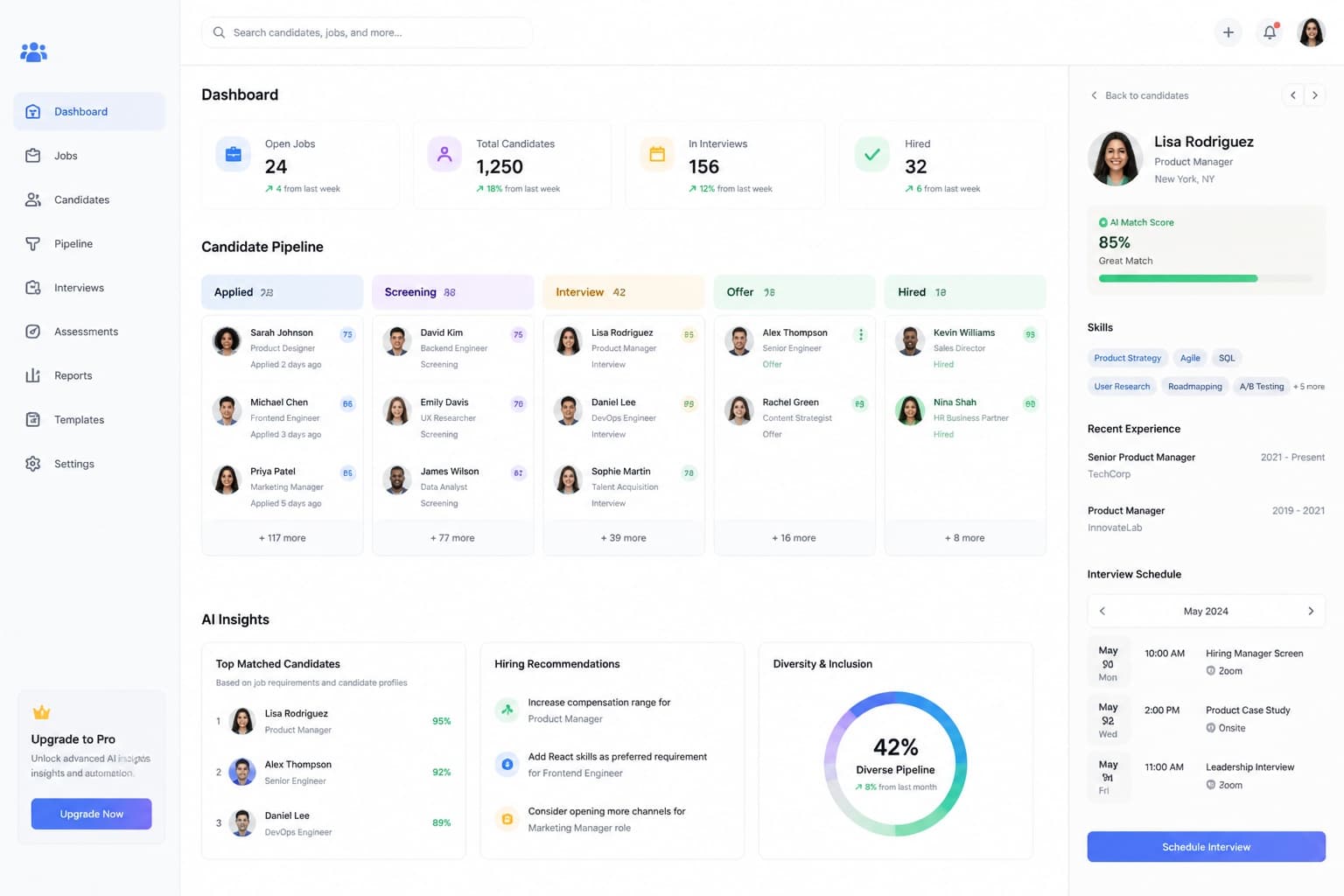Click the person icon on the Total Candidates card

pos(444,155)
